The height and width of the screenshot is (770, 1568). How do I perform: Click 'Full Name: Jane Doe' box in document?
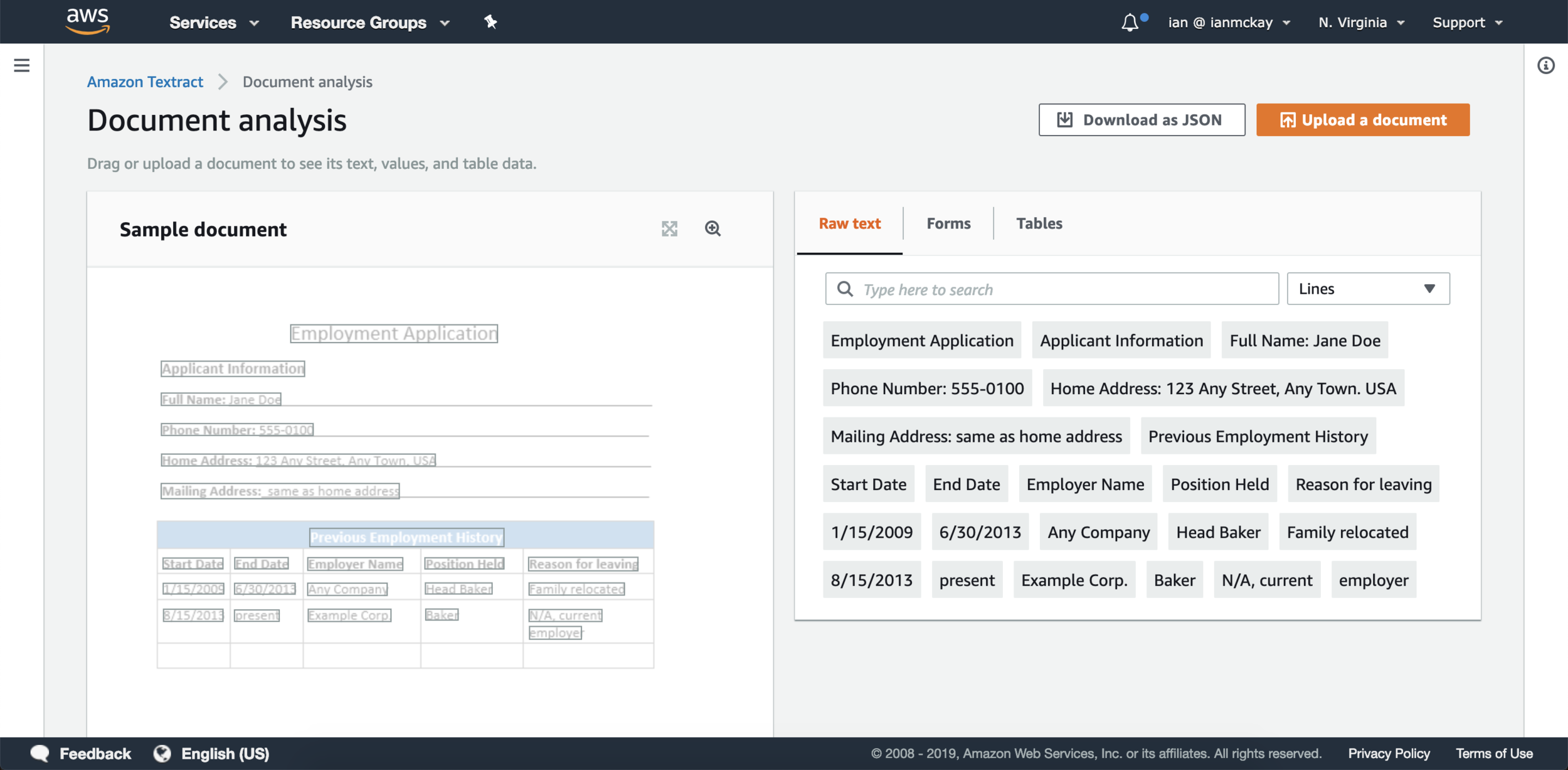221,399
